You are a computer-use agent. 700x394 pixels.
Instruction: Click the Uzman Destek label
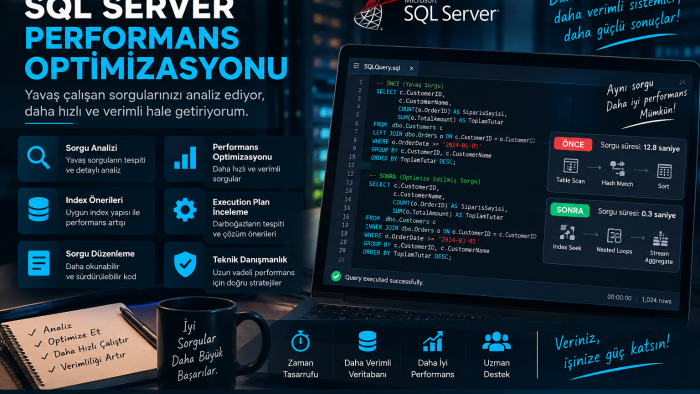(x=496, y=369)
